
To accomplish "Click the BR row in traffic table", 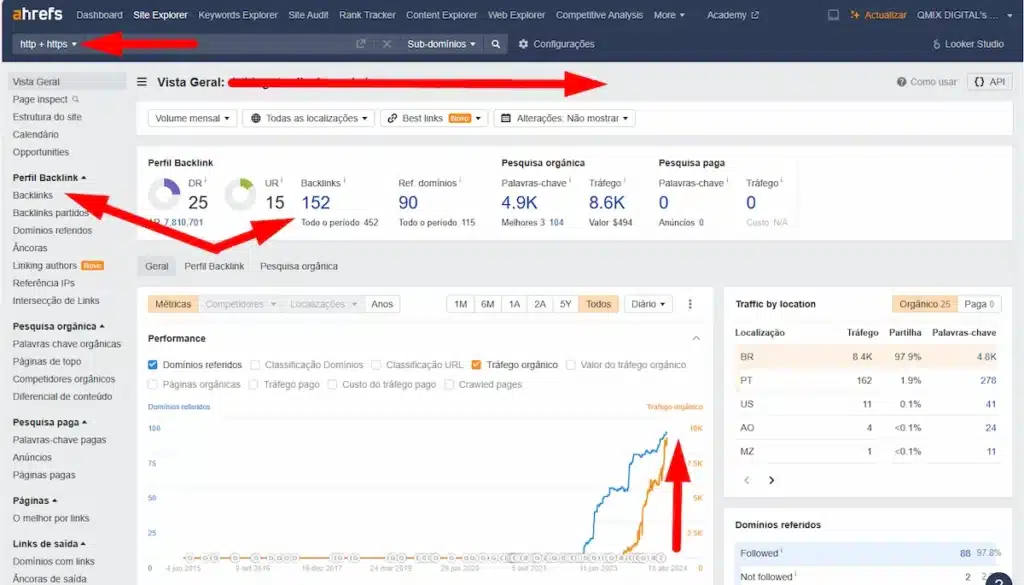I will [x=866, y=356].
